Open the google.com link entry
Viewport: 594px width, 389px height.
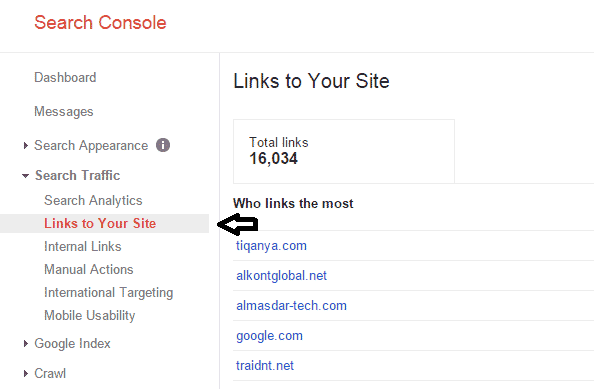point(269,336)
